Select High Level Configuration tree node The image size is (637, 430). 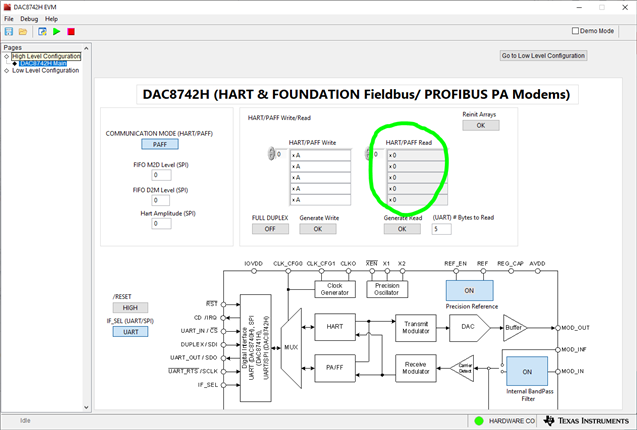tap(46, 56)
